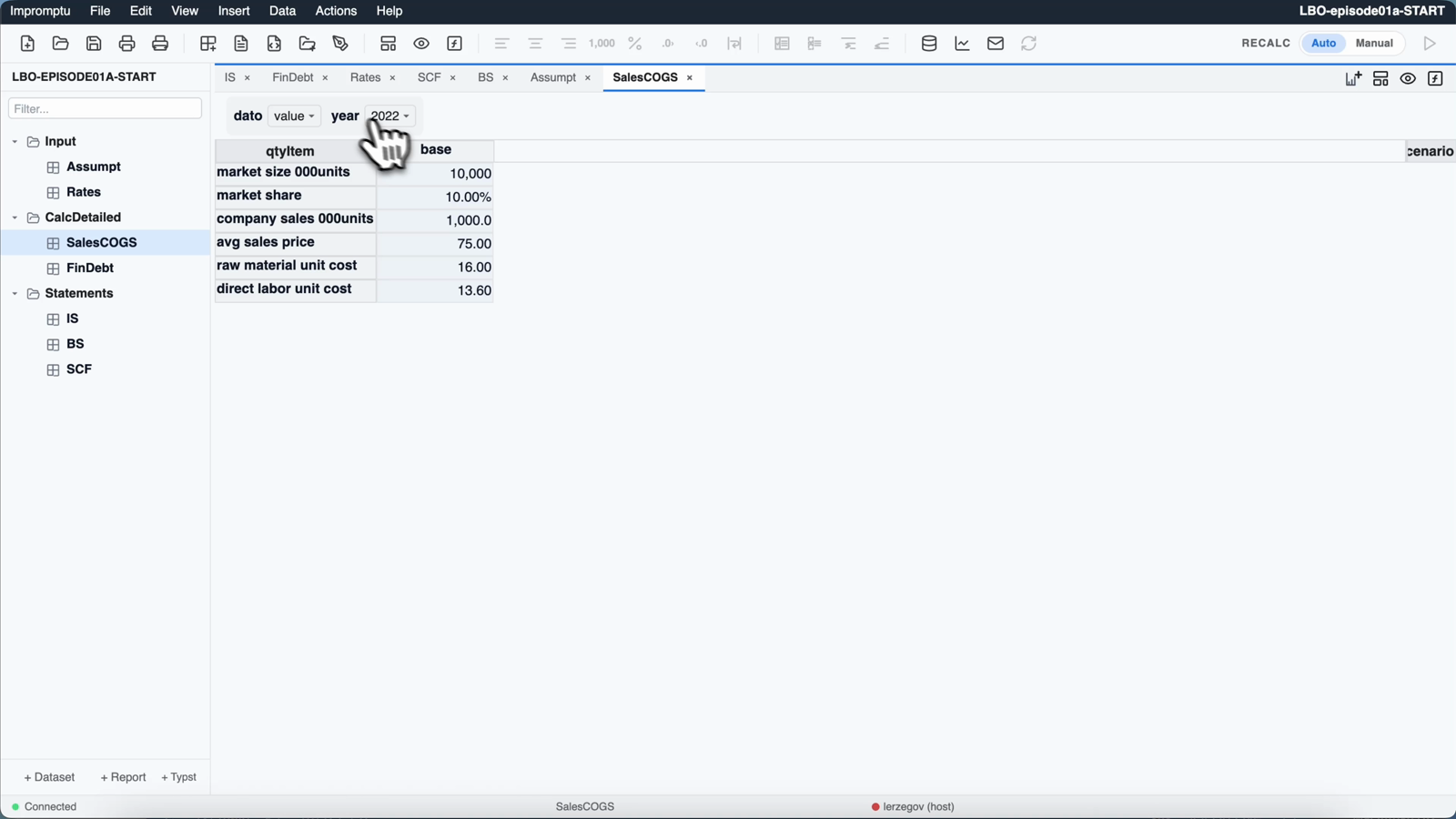
Task: Add a new Dataset
Action: pyautogui.click(x=49, y=777)
